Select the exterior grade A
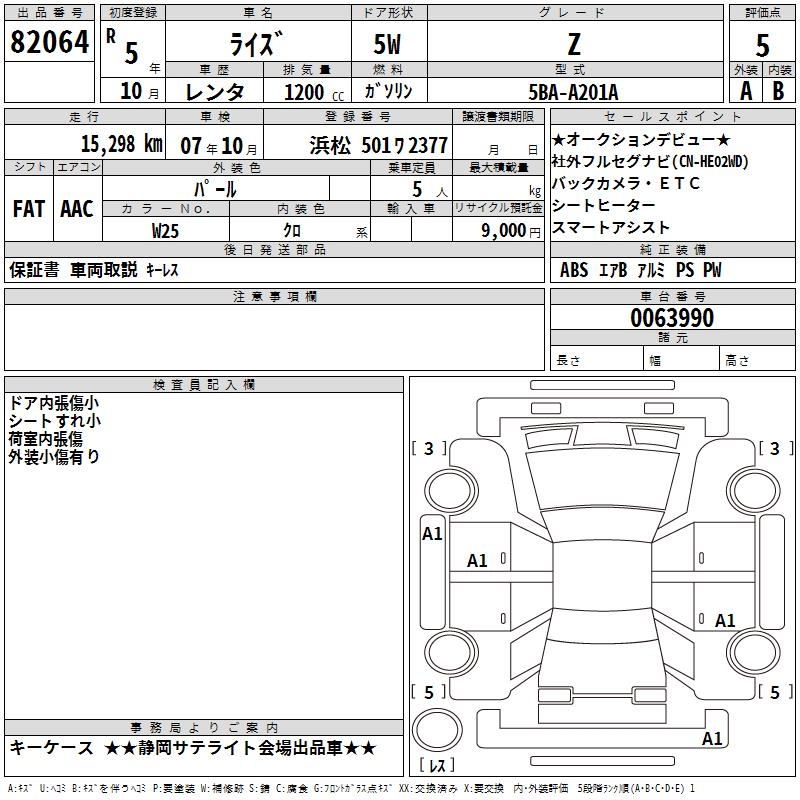Image resolution: width=800 pixels, height=800 pixels. (746, 91)
